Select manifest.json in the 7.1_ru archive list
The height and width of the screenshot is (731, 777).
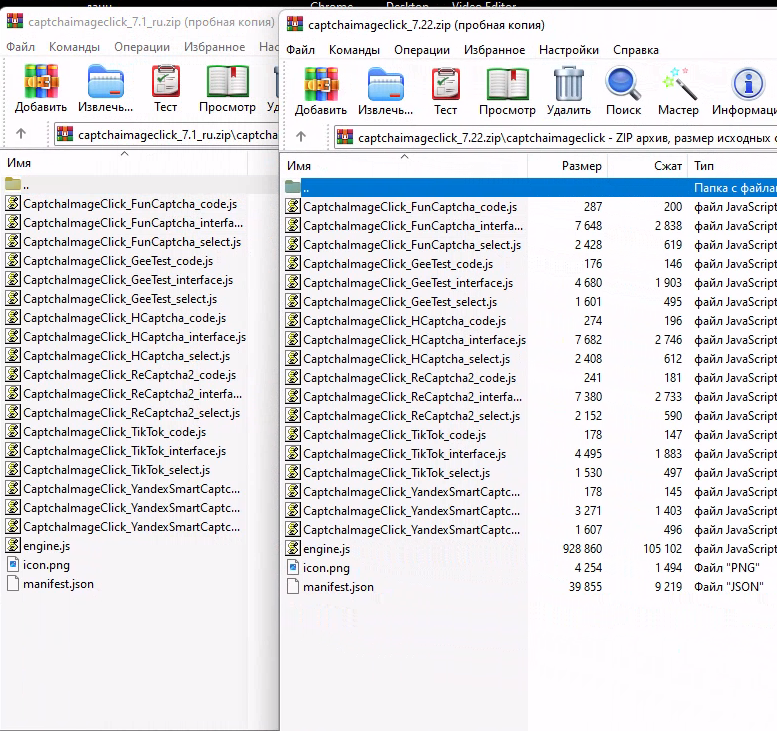(x=58, y=583)
